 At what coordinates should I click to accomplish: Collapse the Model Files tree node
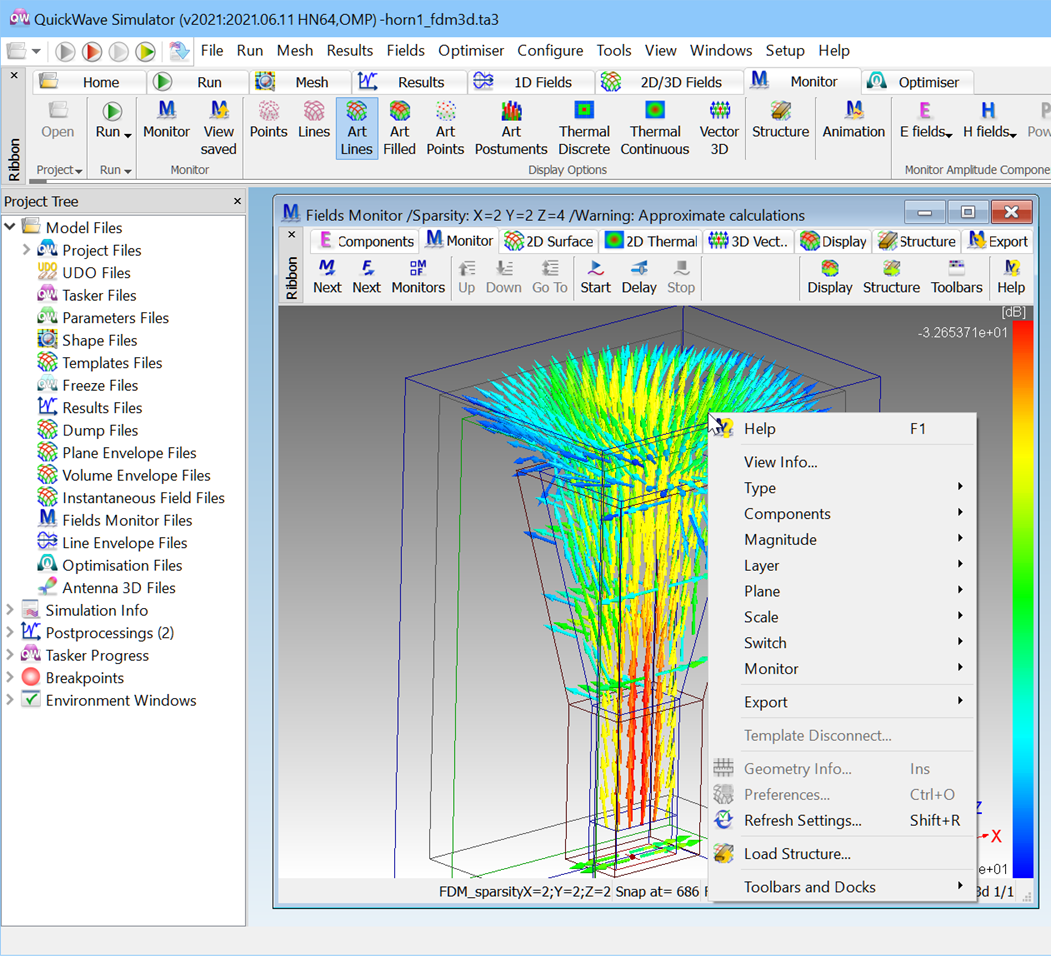(x=10, y=227)
